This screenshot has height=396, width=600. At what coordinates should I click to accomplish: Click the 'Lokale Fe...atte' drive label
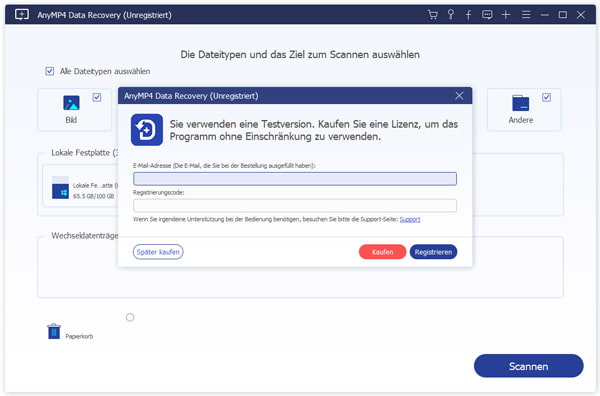point(96,186)
